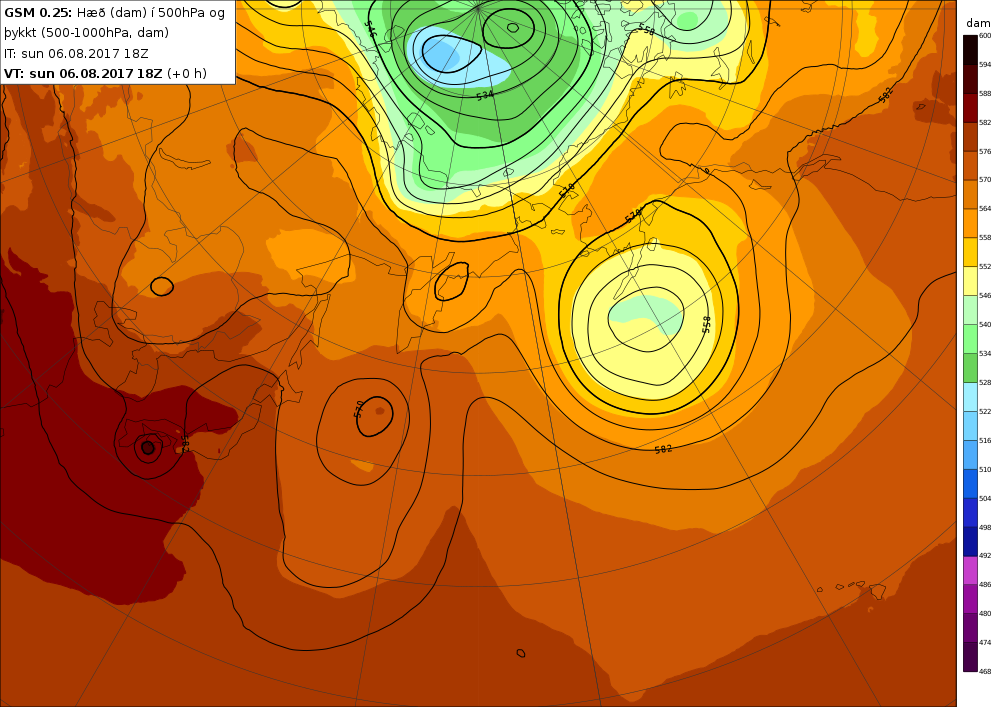This screenshot has width=1000, height=707.
Task: Select the blue swatch between 510 and 504
Action: click(x=970, y=484)
